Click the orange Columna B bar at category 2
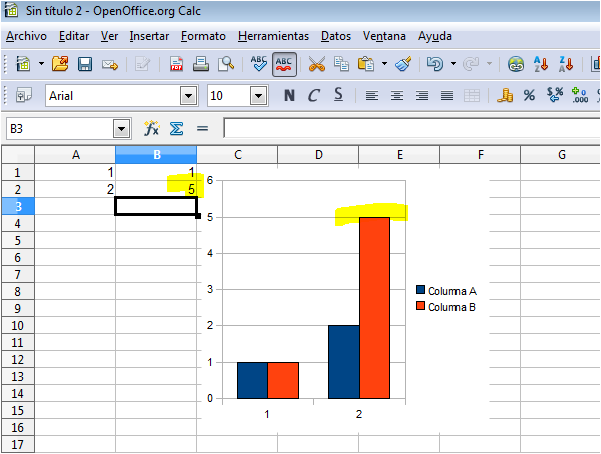This screenshot has height=454, width=601. [x=374, y=308]
